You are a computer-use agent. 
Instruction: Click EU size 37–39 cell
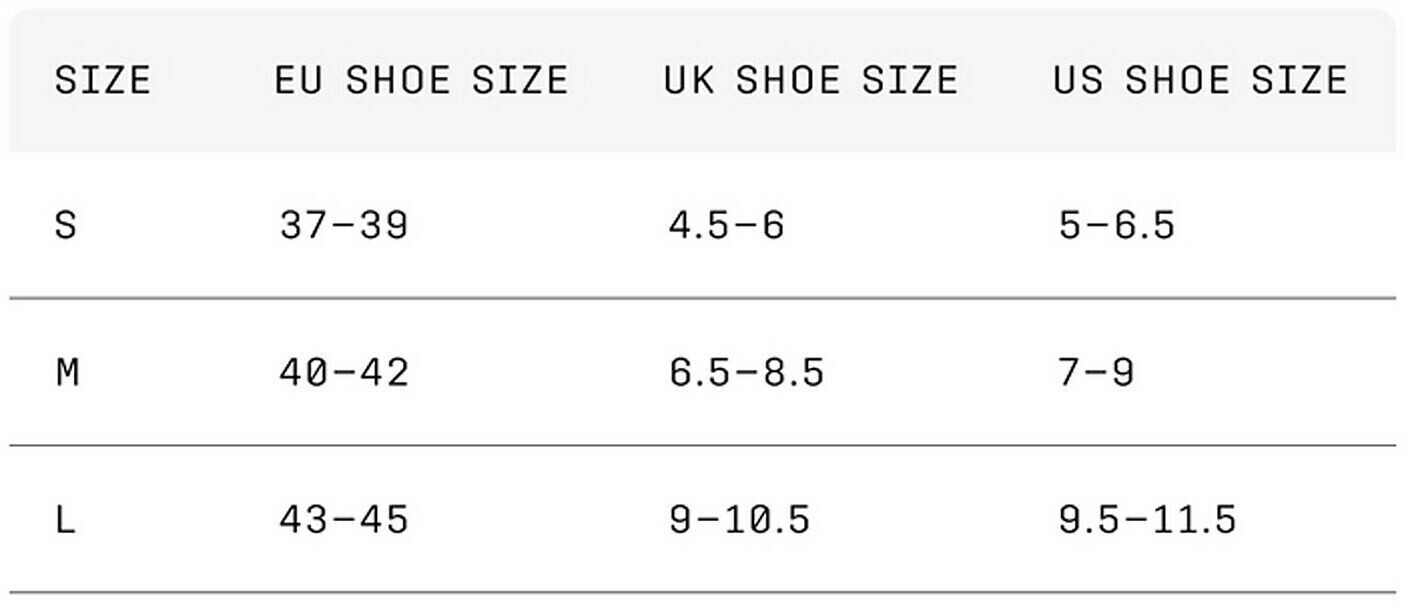(344, 226)
